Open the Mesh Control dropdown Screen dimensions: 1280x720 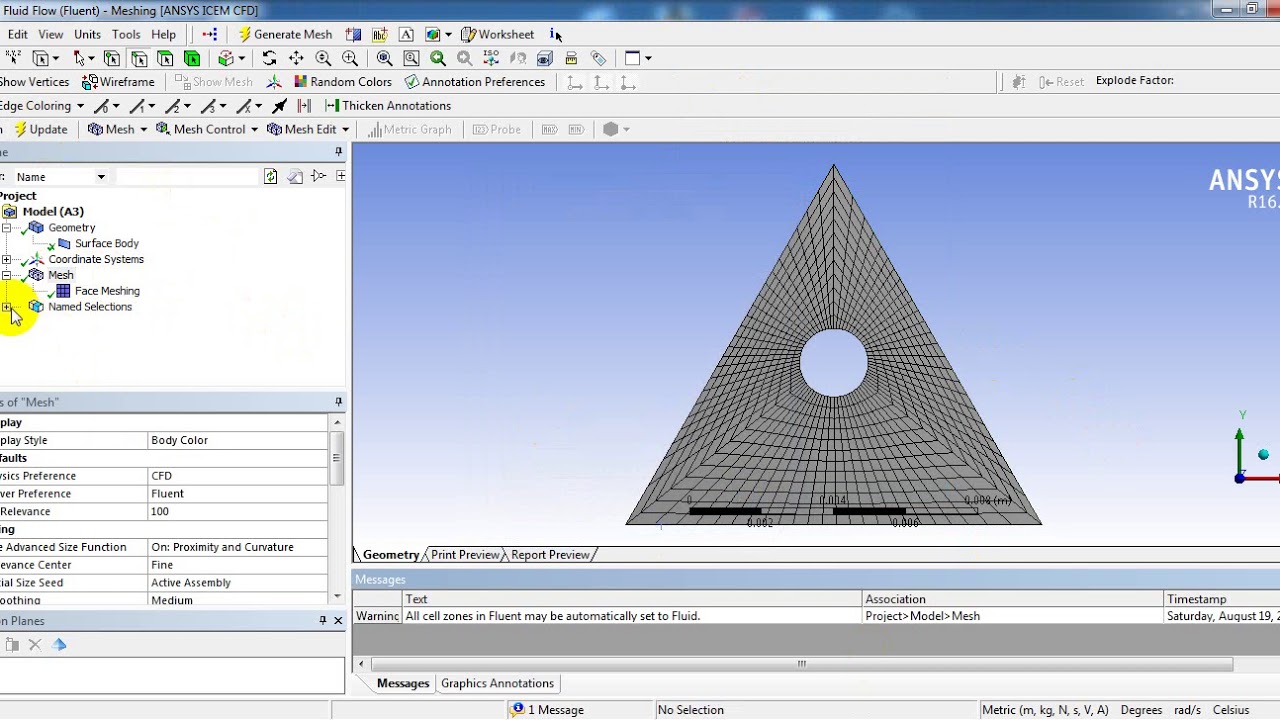point(207,129)
